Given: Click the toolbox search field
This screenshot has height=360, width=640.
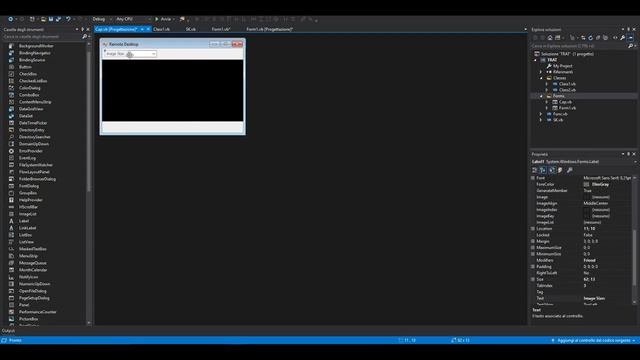Looking at the screenshot, I should (41, 36).
